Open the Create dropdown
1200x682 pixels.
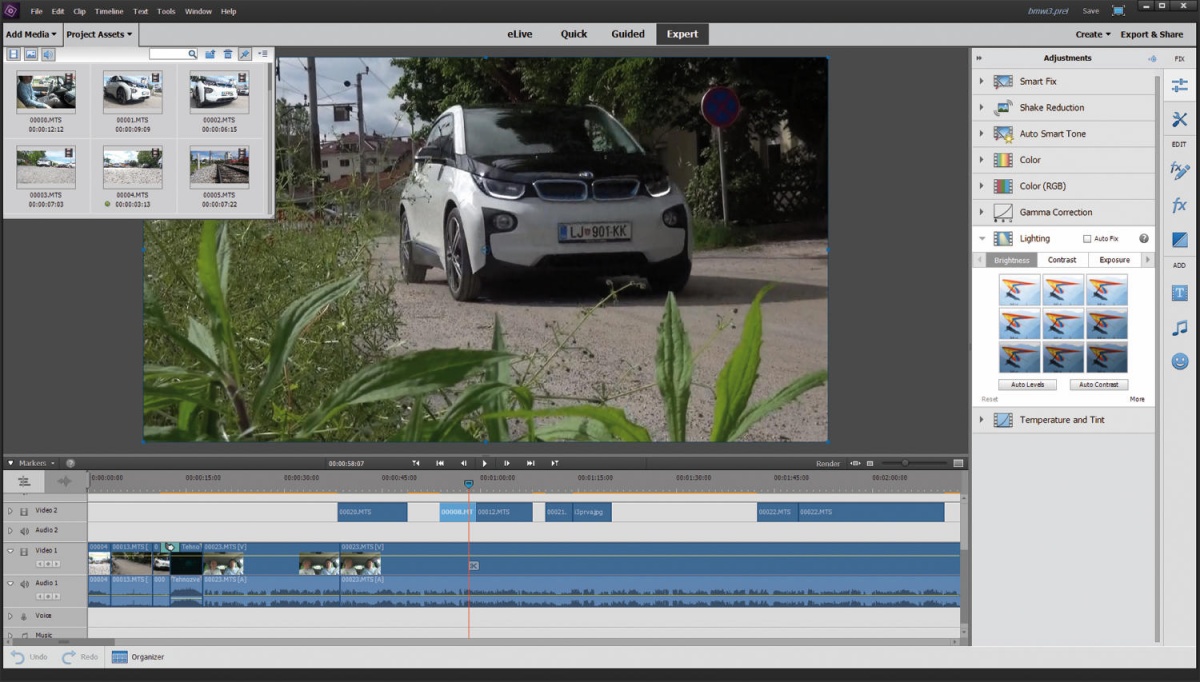(1093, 34)
